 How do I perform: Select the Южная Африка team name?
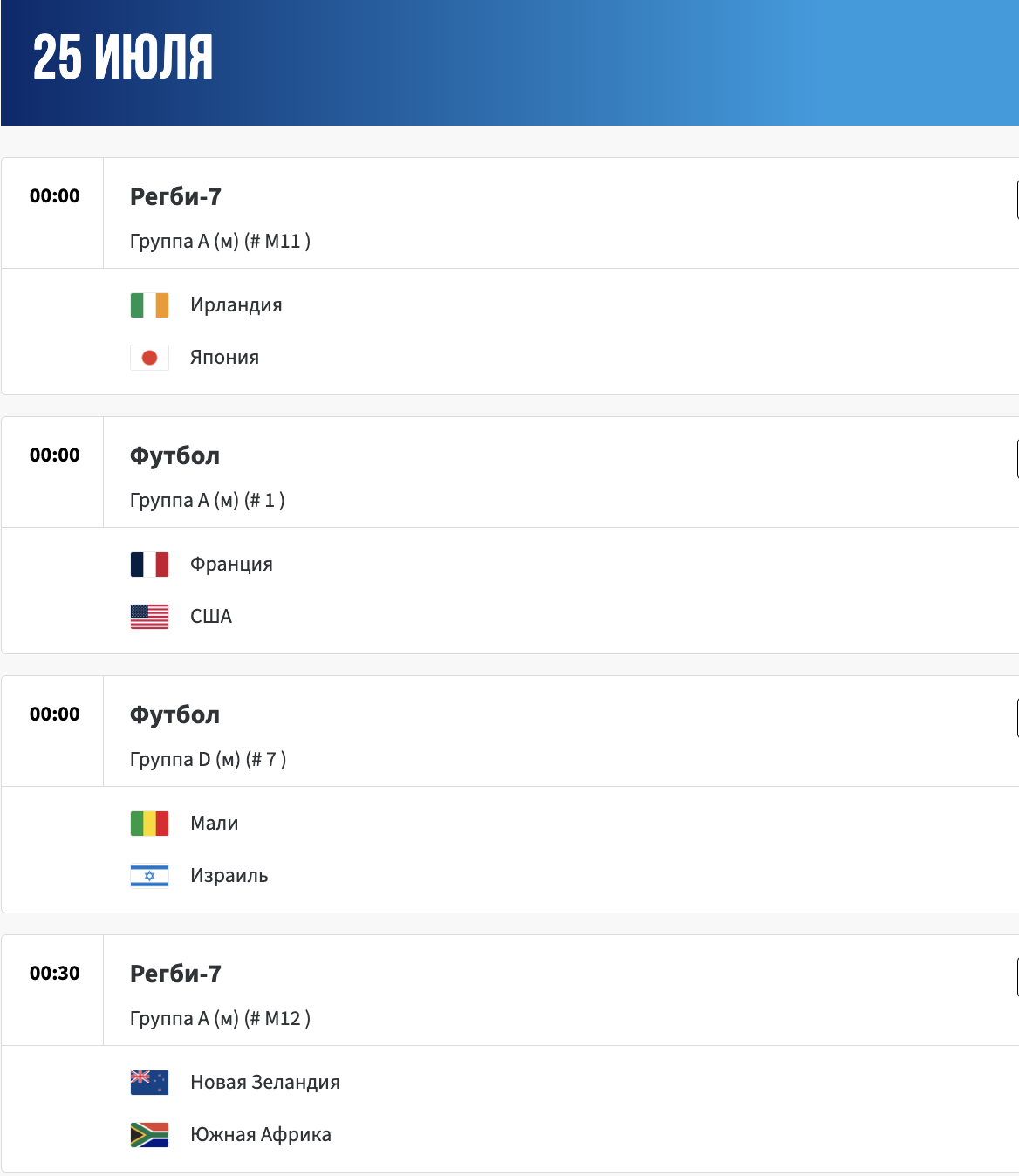[x=261, y=1135]
